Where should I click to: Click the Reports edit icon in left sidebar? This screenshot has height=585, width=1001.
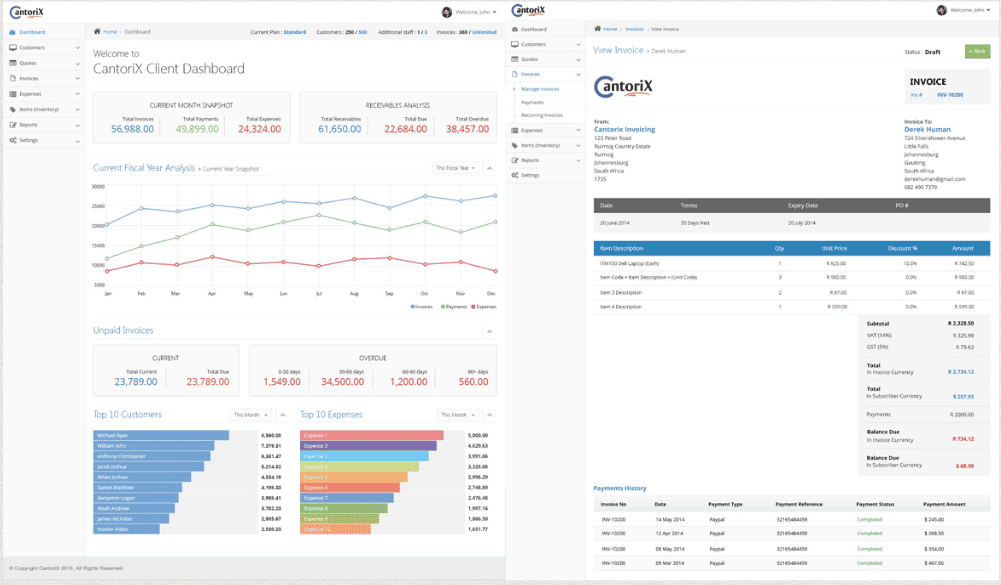tap(13, 125)
